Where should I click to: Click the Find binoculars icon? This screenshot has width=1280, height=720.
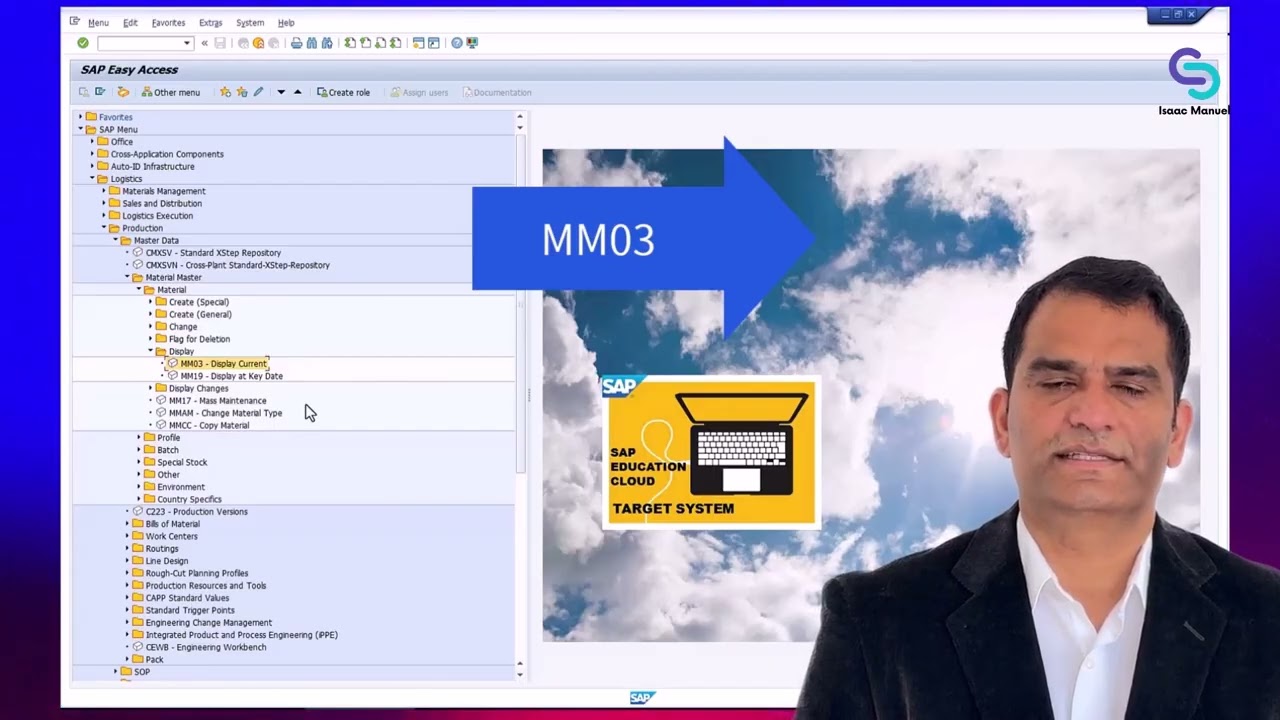pos(311,43)
